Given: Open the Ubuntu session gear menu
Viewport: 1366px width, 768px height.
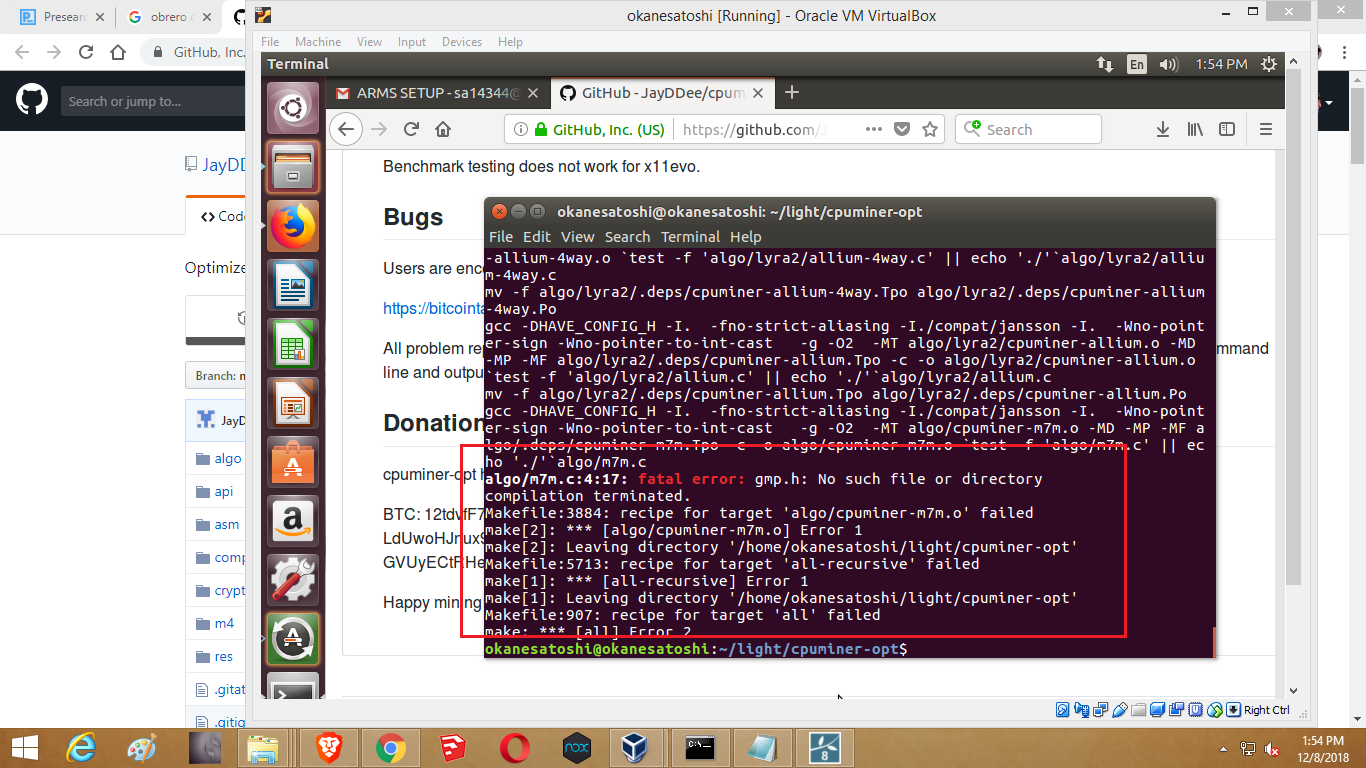Looking at the screenshot, I should (1269, 64).
